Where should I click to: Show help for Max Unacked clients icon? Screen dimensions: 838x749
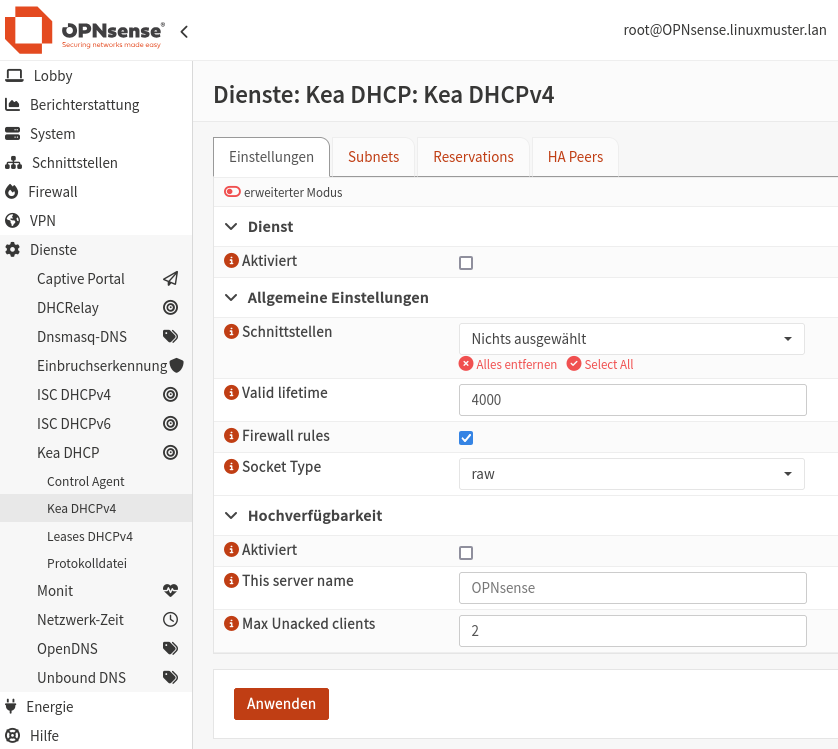pyautogui.click(x=231, y=623)
